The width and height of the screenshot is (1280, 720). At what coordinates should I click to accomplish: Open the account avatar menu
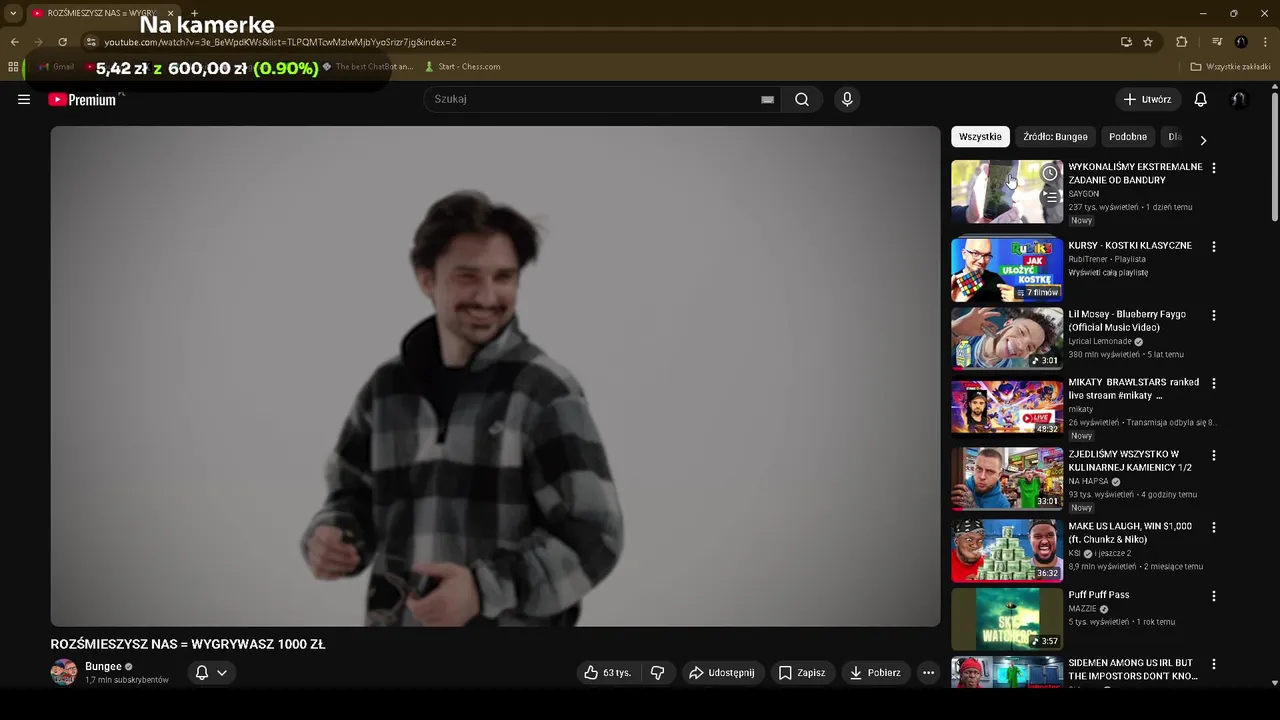tap(1238, 99)
